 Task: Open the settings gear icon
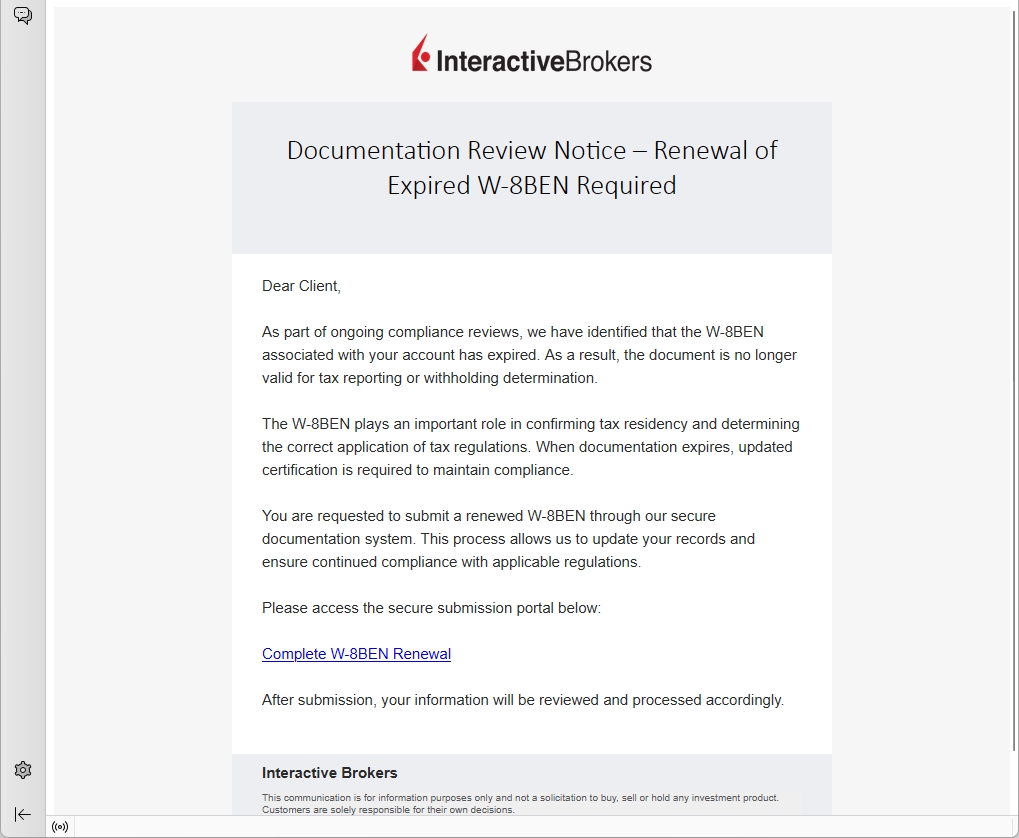(x=23, y=770)
